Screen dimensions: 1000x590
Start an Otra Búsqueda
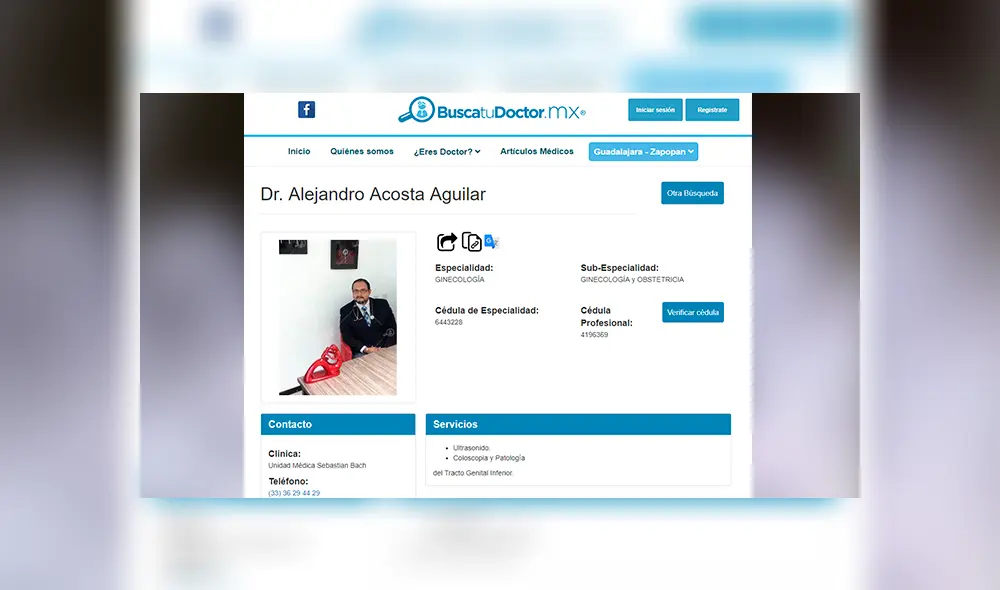(x=692, y=192)
